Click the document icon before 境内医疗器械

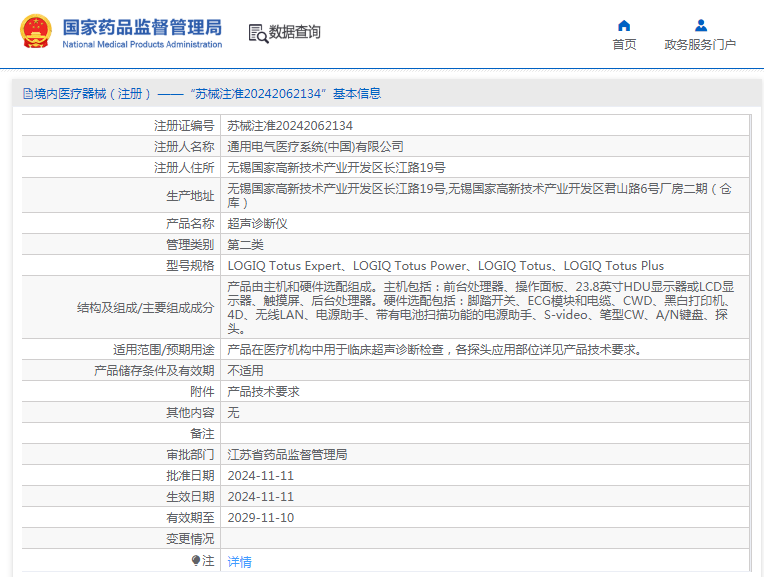pos(27,94)
